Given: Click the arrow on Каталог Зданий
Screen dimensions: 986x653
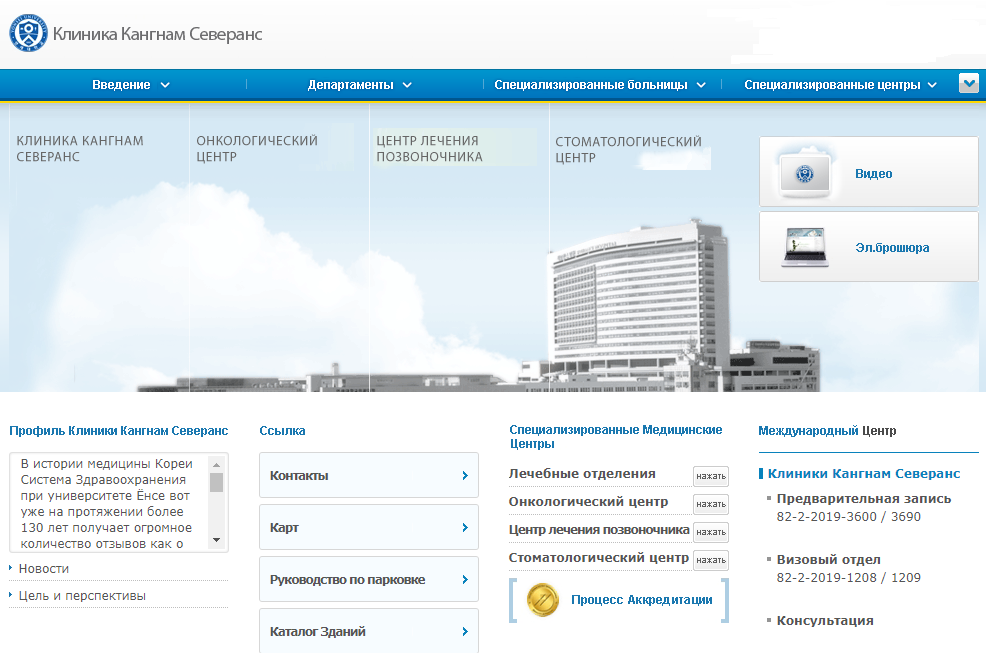Looking at the screenshot, I should tap(465, 632).
